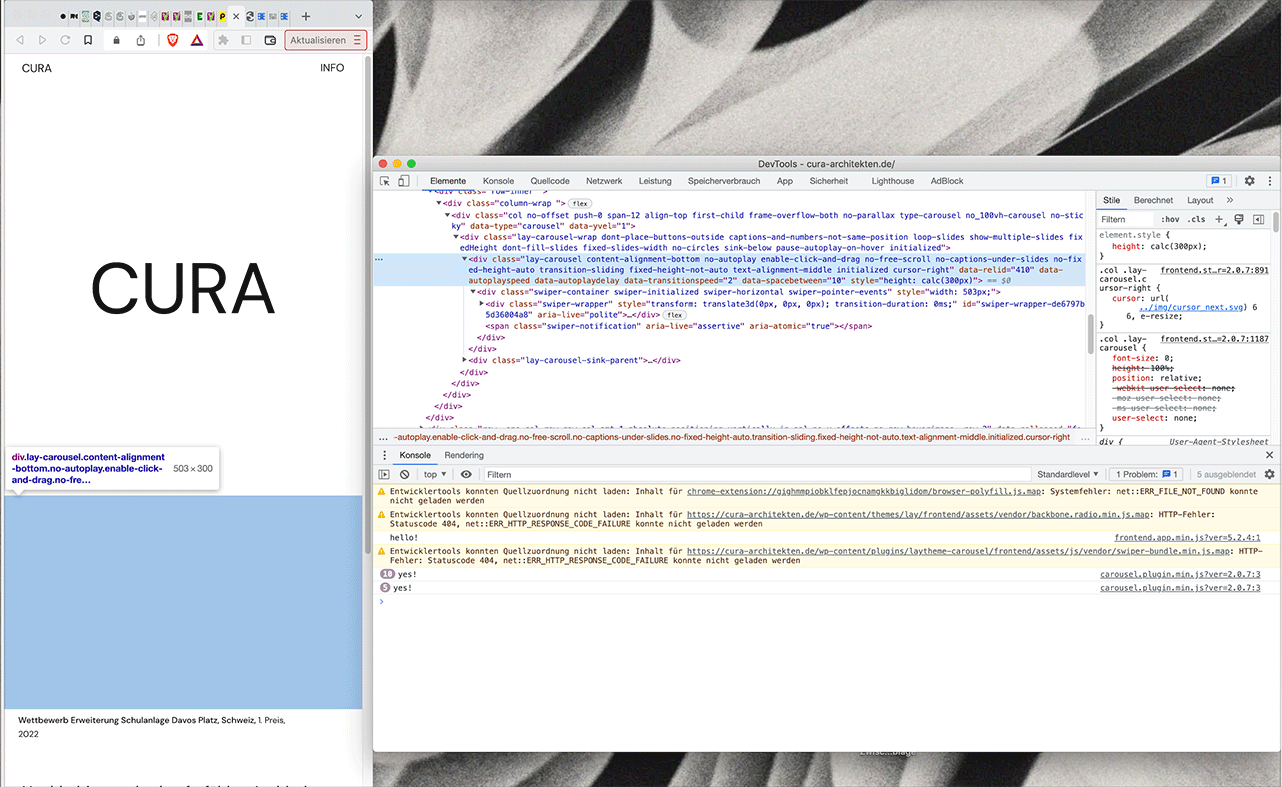Switch to the Netzwerk tab
Screen dimensions: 1282x787
604,181
